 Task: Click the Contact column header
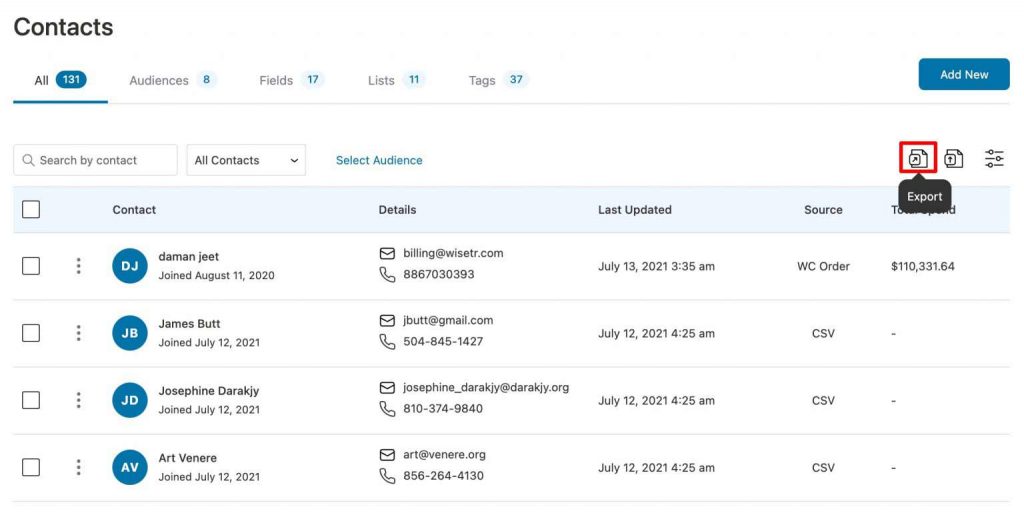coord(134,210)
